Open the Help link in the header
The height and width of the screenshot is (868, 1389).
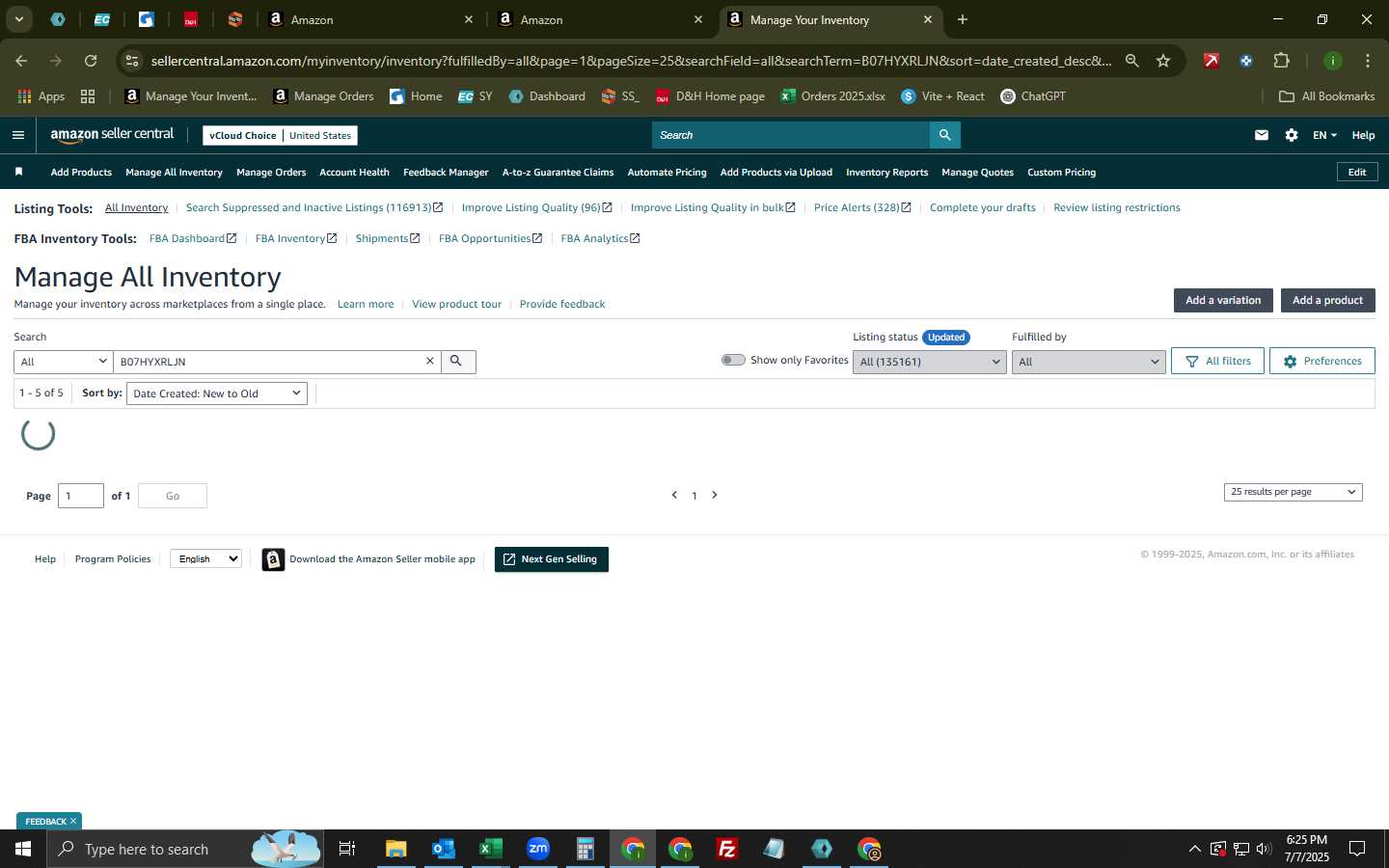pos(1363,135)
